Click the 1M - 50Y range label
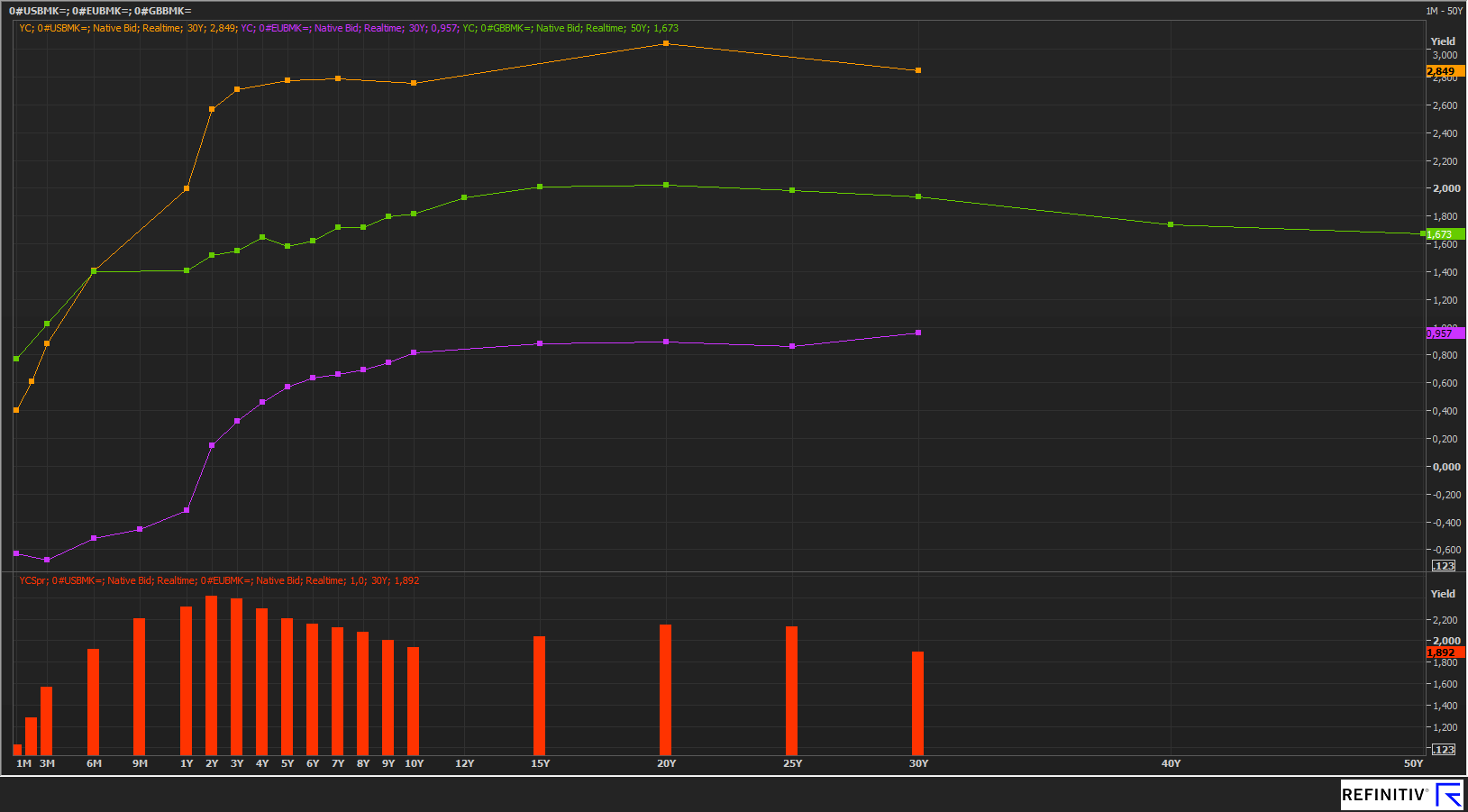Viewport: 1468px width, 812px height. [1444, 11]
